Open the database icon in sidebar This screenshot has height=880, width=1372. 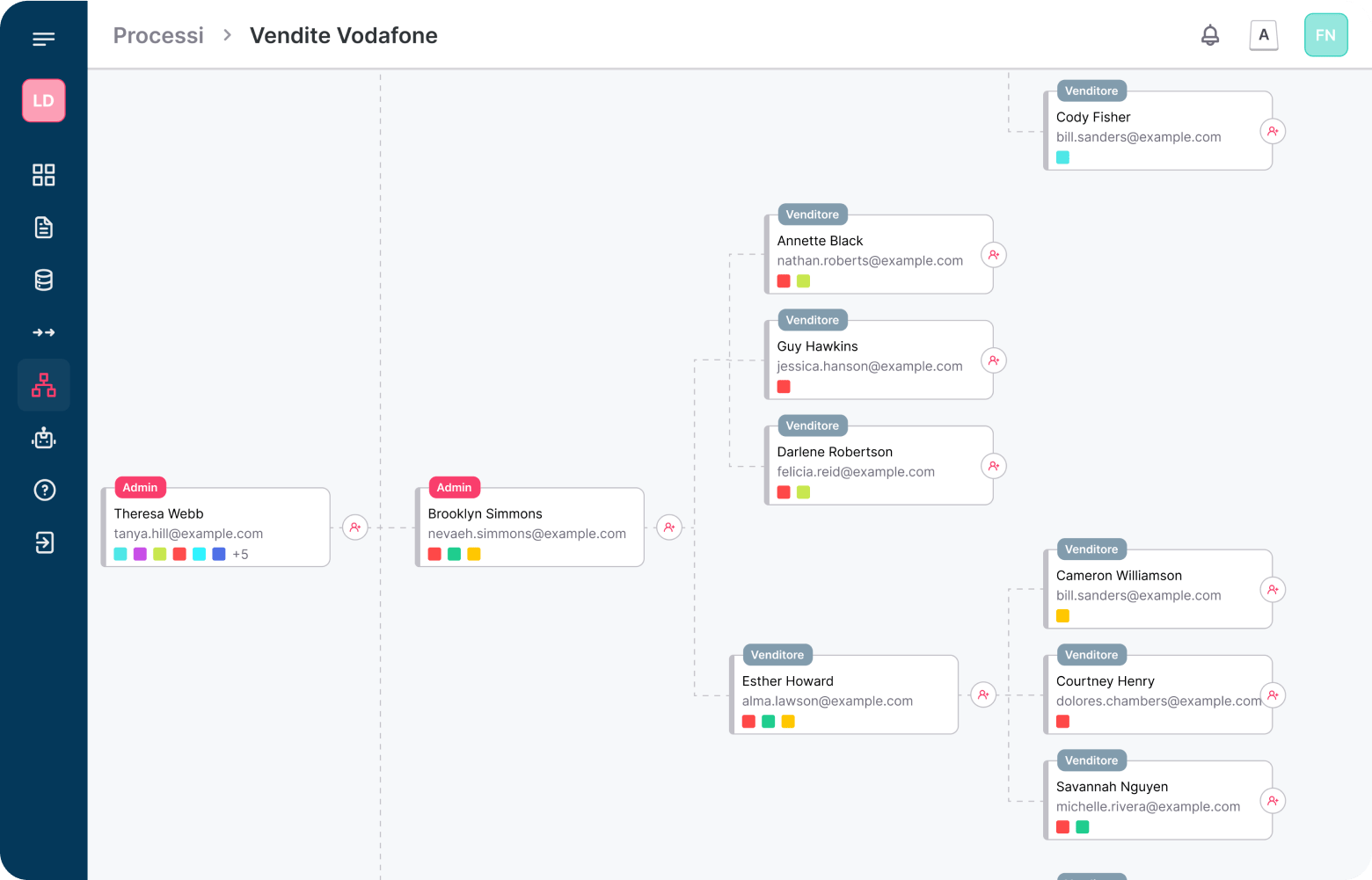tap(43, 280)
